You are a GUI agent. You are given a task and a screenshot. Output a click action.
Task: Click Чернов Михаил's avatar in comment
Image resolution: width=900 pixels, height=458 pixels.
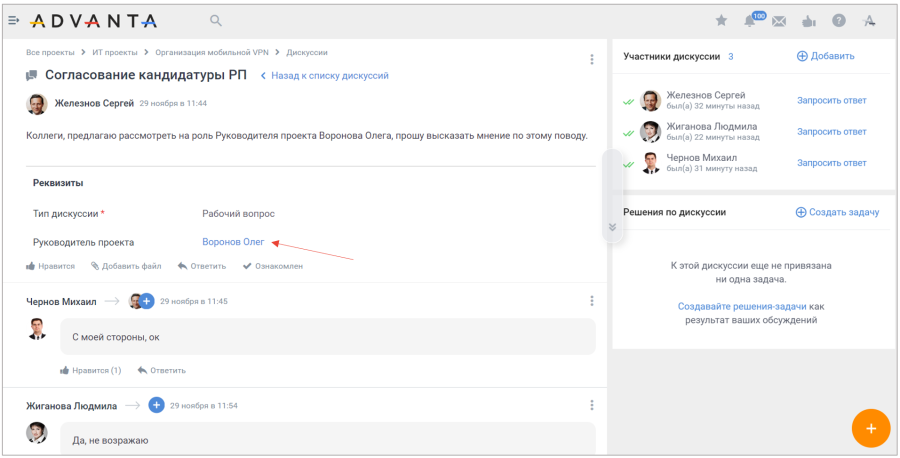(x=37, y=328)
